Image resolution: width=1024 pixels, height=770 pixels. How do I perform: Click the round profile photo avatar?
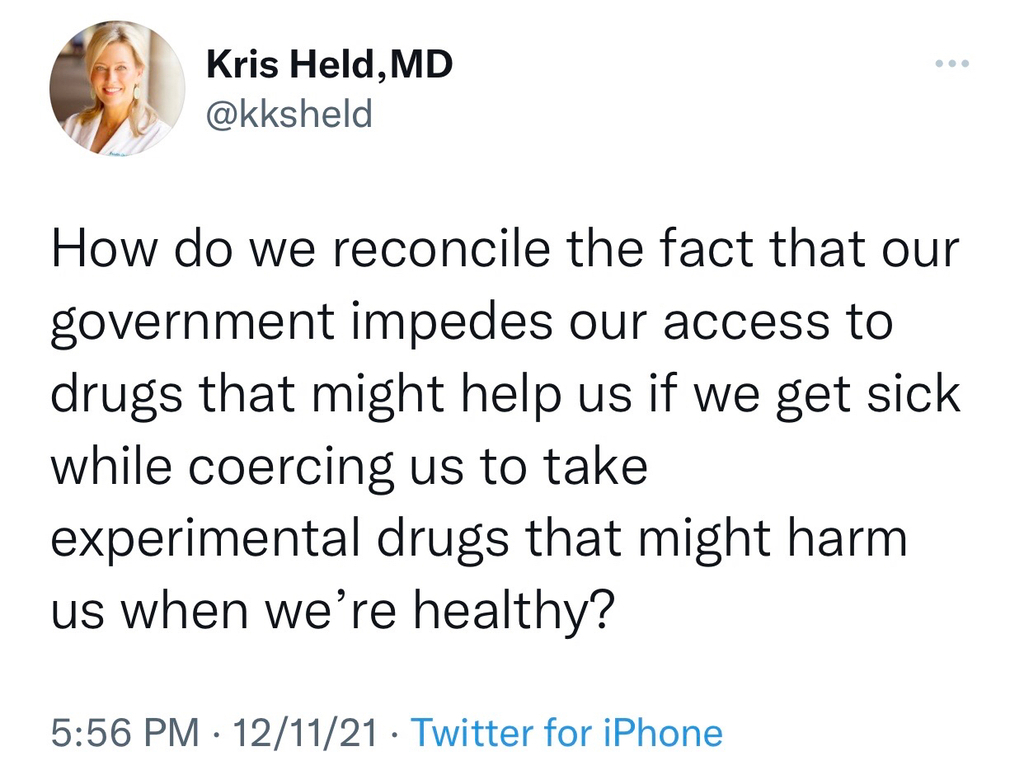click(x=117, y=88)
